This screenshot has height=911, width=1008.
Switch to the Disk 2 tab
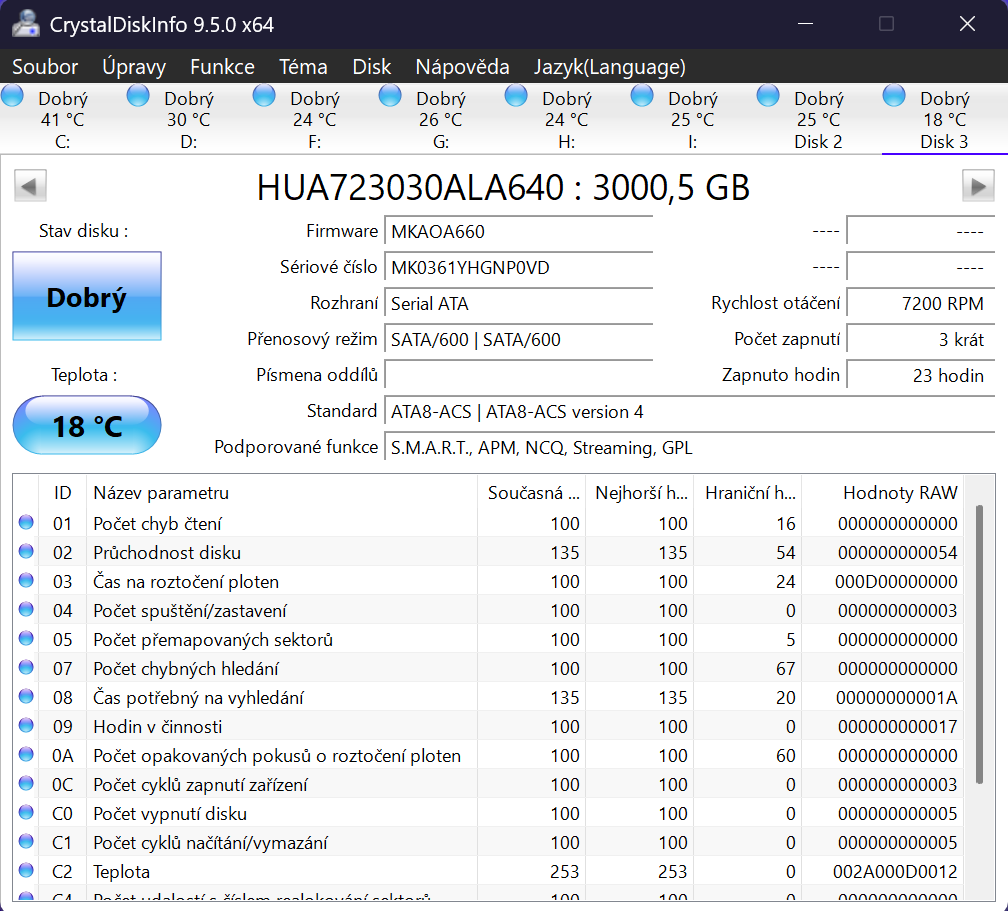click(818, 141)
